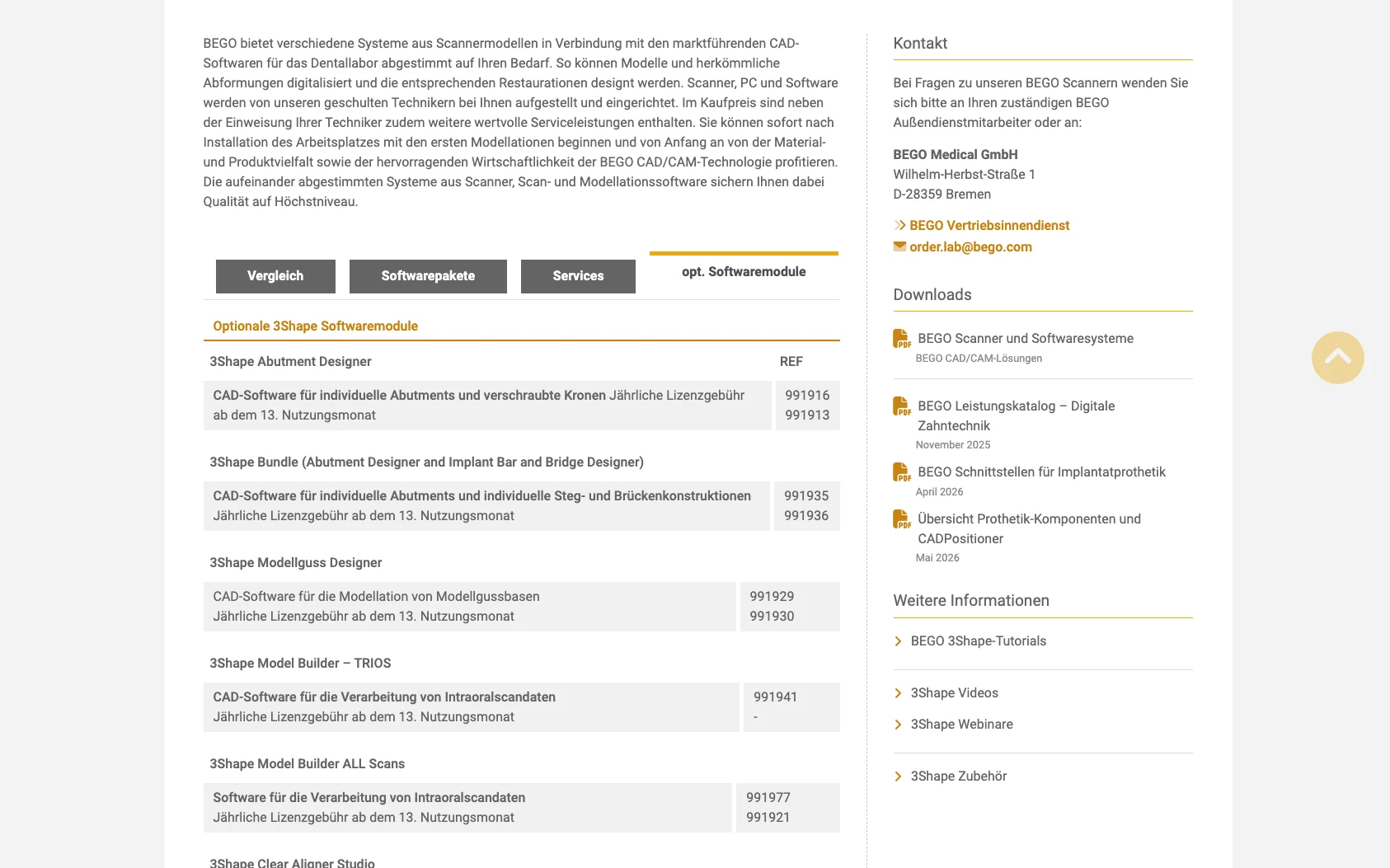Viewport: 1390px width, 868px height.
Task: Open BEGO Schnittstellen für Implantatprothetik download
Action: pos(1041,472)
